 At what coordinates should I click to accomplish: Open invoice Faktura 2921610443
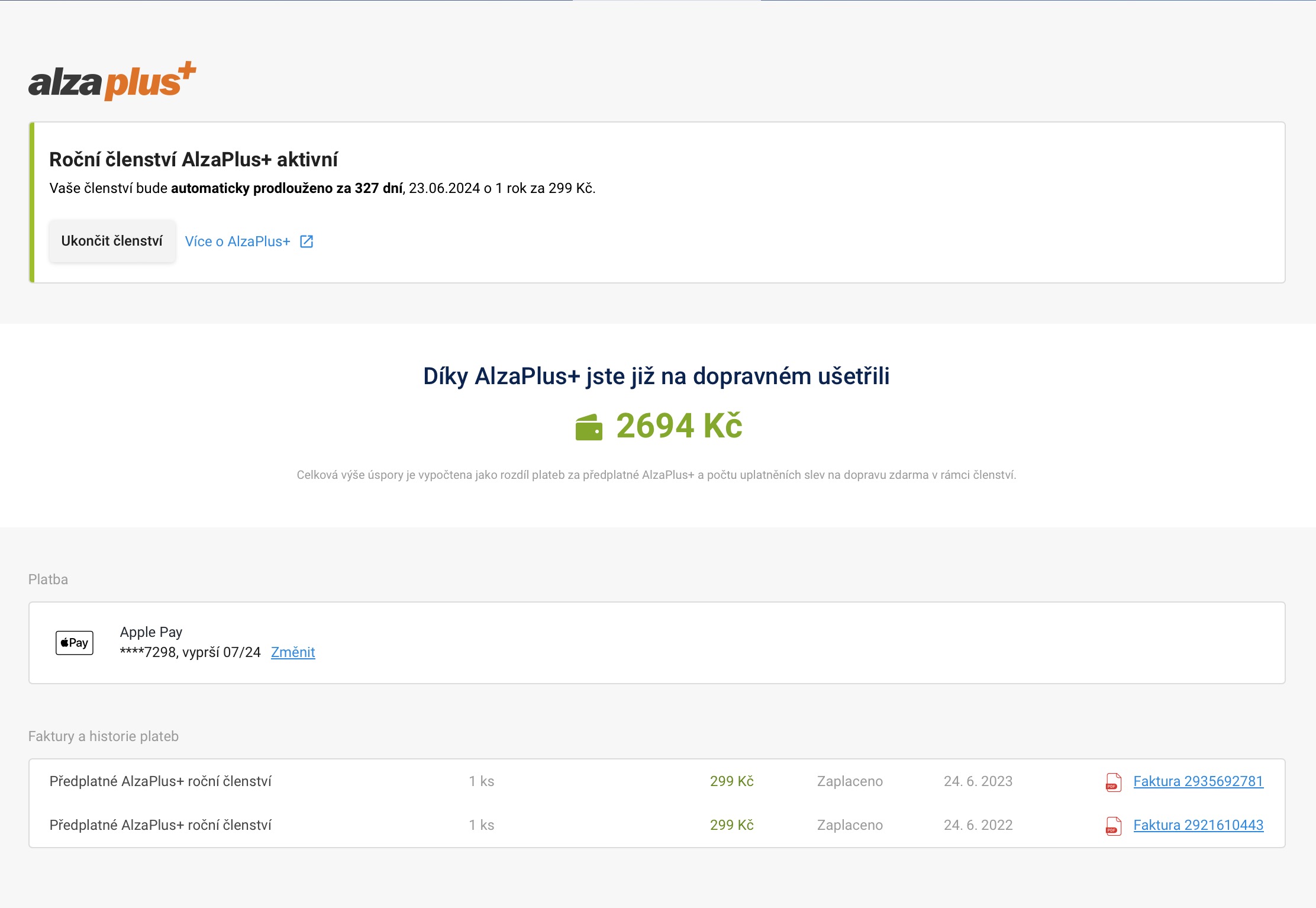[1198, 825]
